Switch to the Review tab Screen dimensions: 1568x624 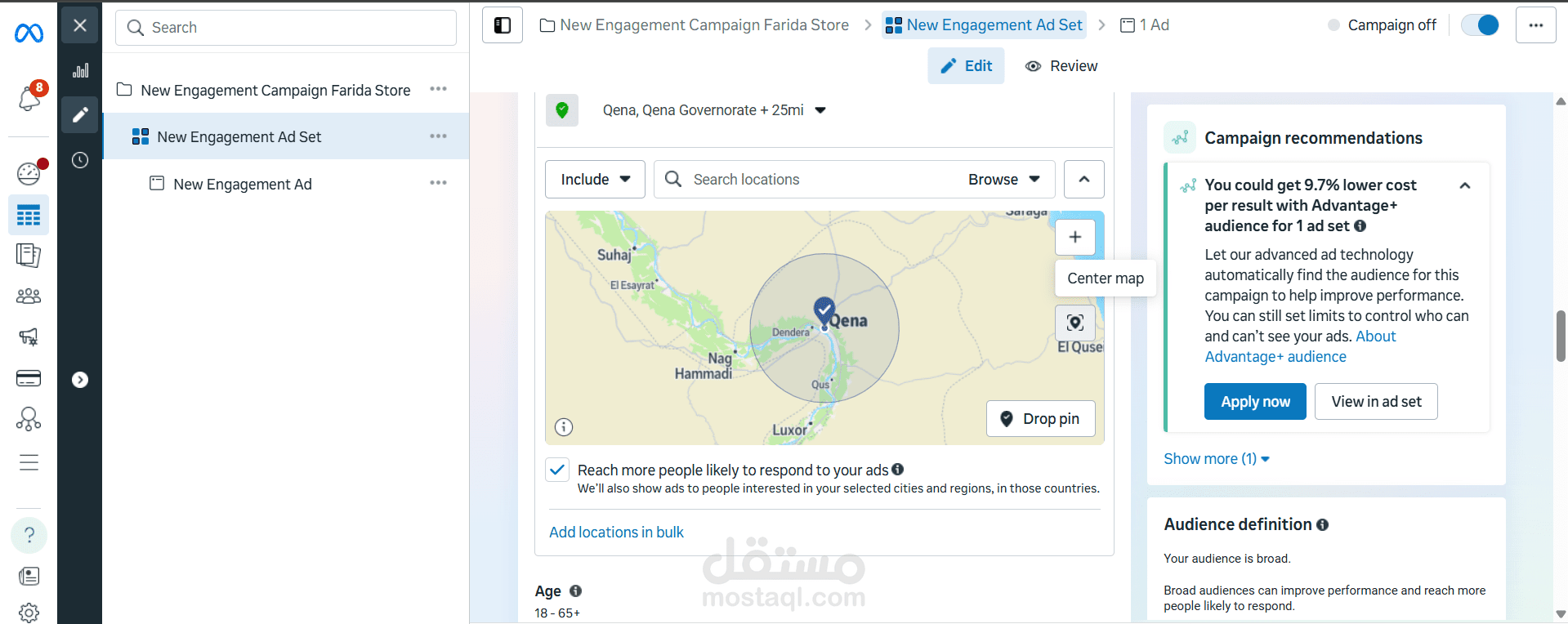point(1061,66)
